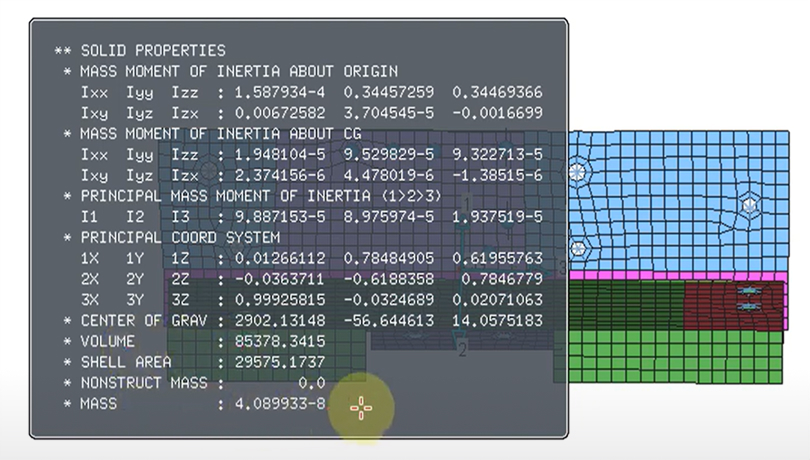This screenshot has width=810, height=460.
Task: Select the right-side bolt hole in blue mesh
Action: 749,206
